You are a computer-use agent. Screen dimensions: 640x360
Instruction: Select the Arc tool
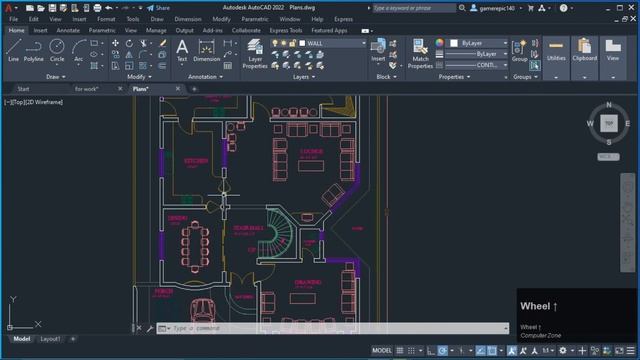[78, 50]
